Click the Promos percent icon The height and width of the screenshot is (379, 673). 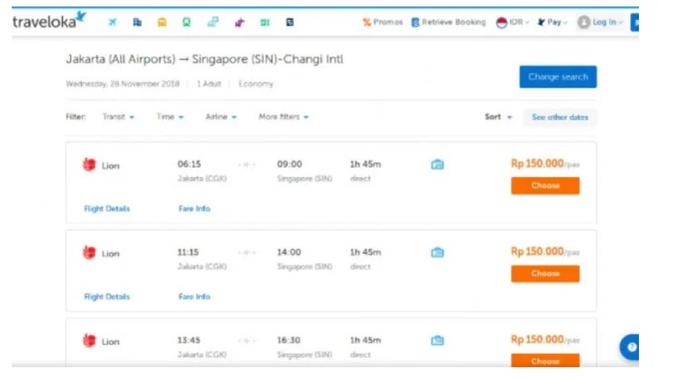367,22
